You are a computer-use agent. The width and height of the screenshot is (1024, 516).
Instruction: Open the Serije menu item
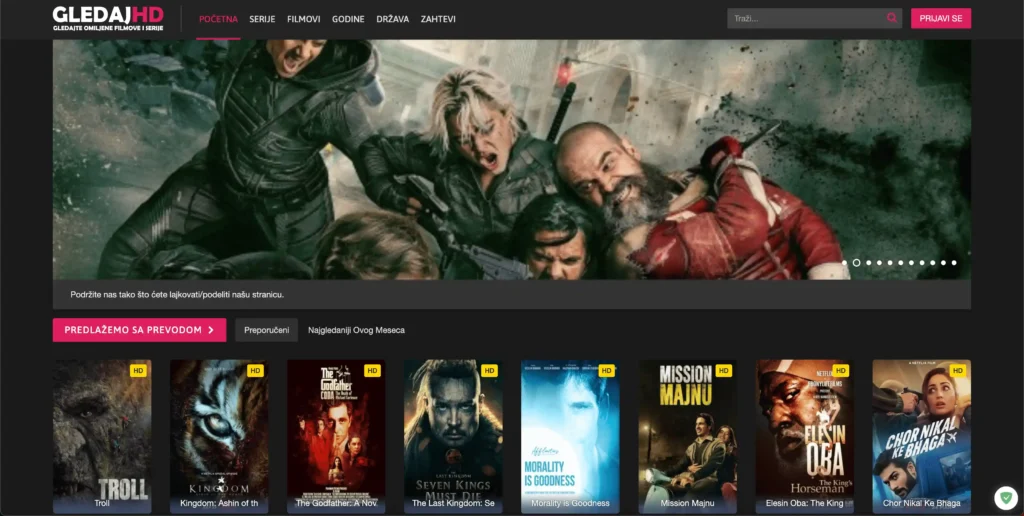click(262, 19)
